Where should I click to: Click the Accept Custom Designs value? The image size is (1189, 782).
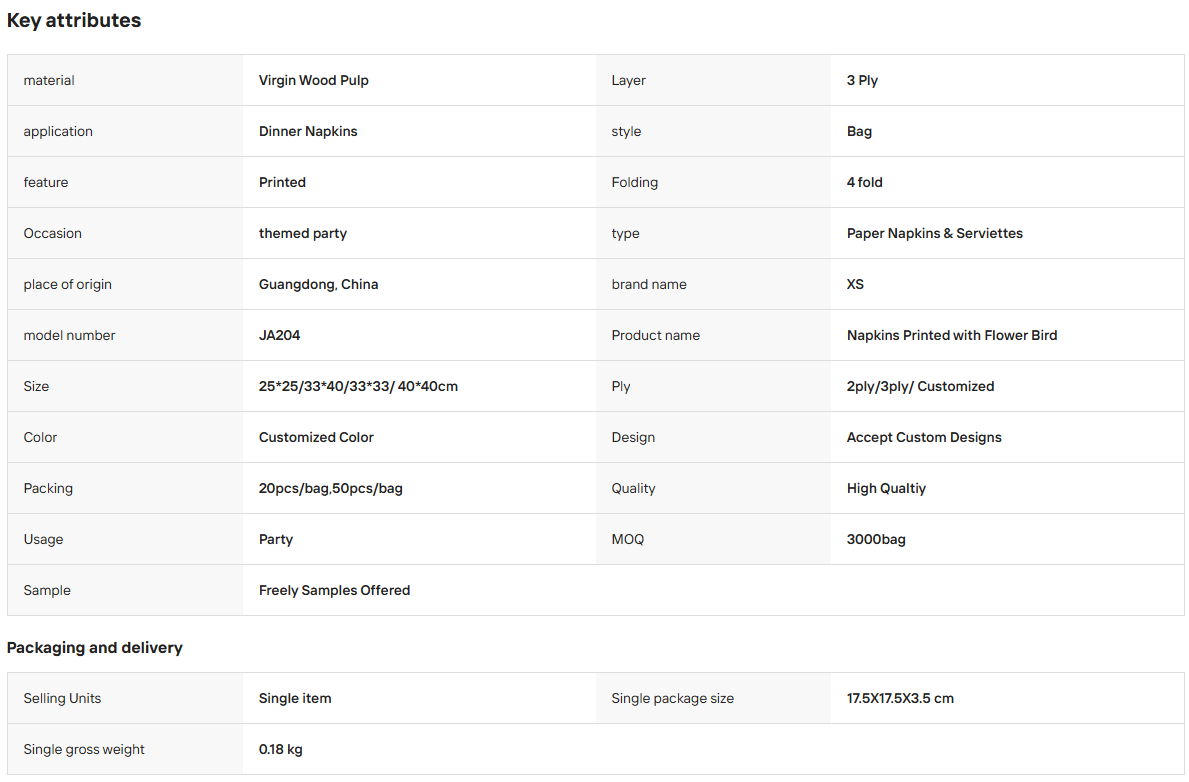(924, 437)
